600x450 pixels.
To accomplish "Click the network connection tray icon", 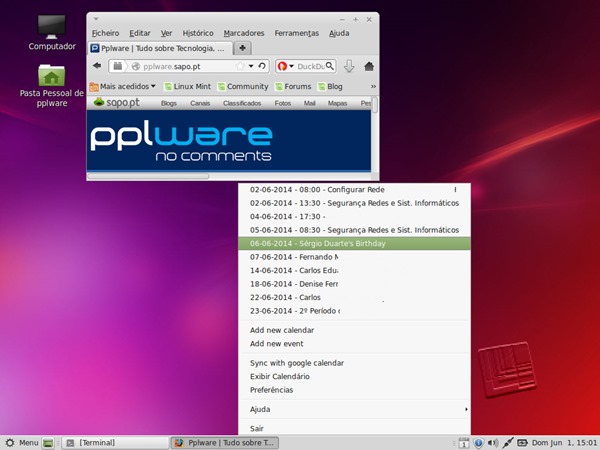I will click(x=508, y=443).
